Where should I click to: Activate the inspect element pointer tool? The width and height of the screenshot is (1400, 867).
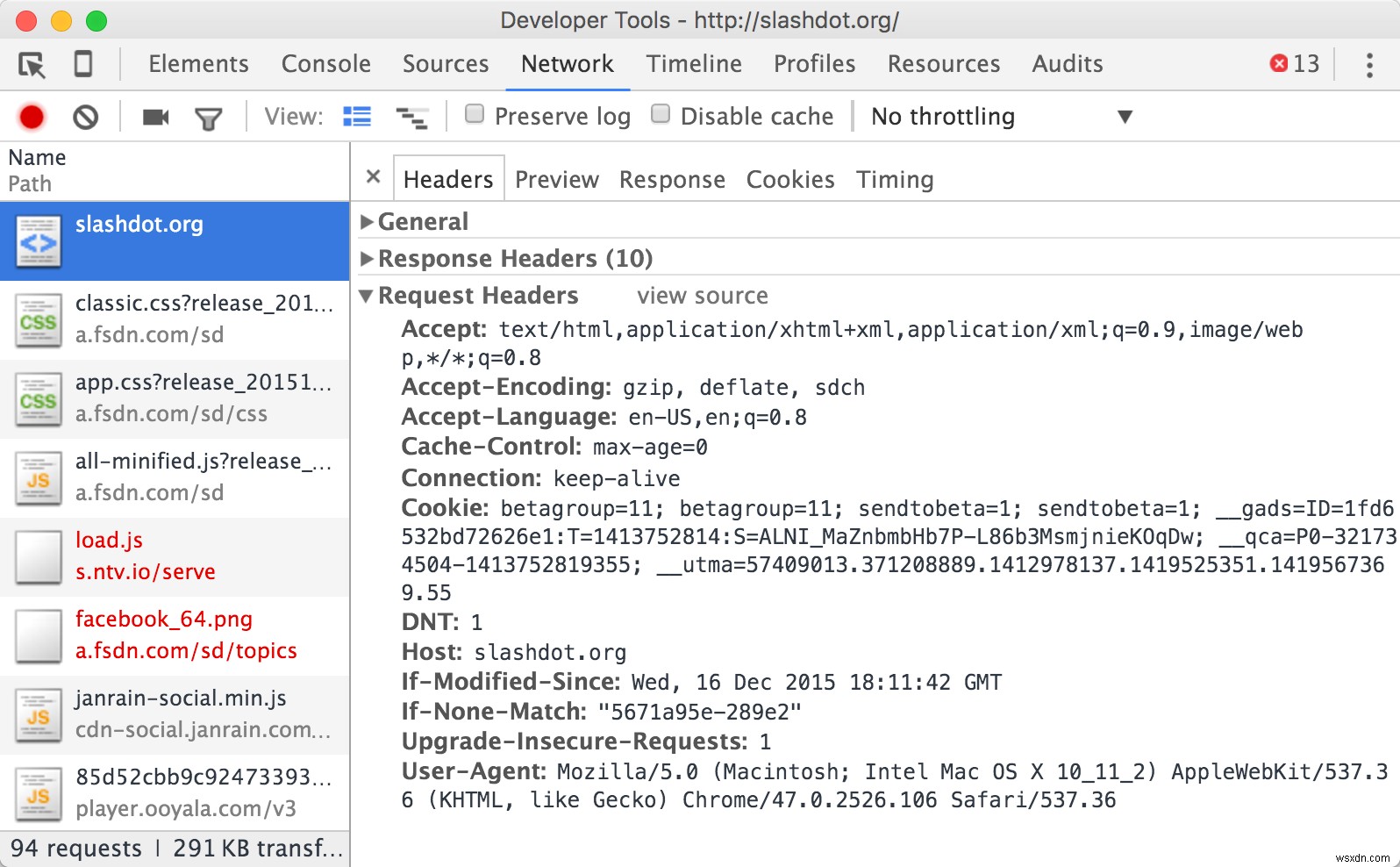click(x=32, y=65)
